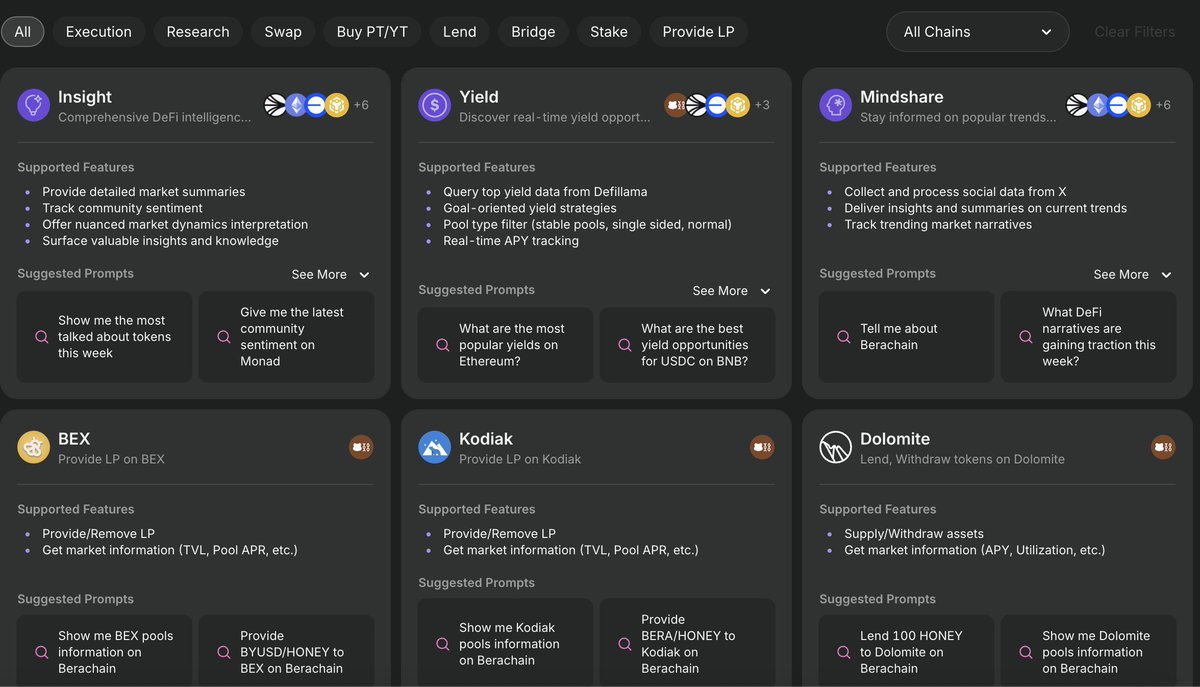This screenshot has width=1200, height=687.
Task: Click the Berachain bear icon on Yield card
Action: coord(677,105)
